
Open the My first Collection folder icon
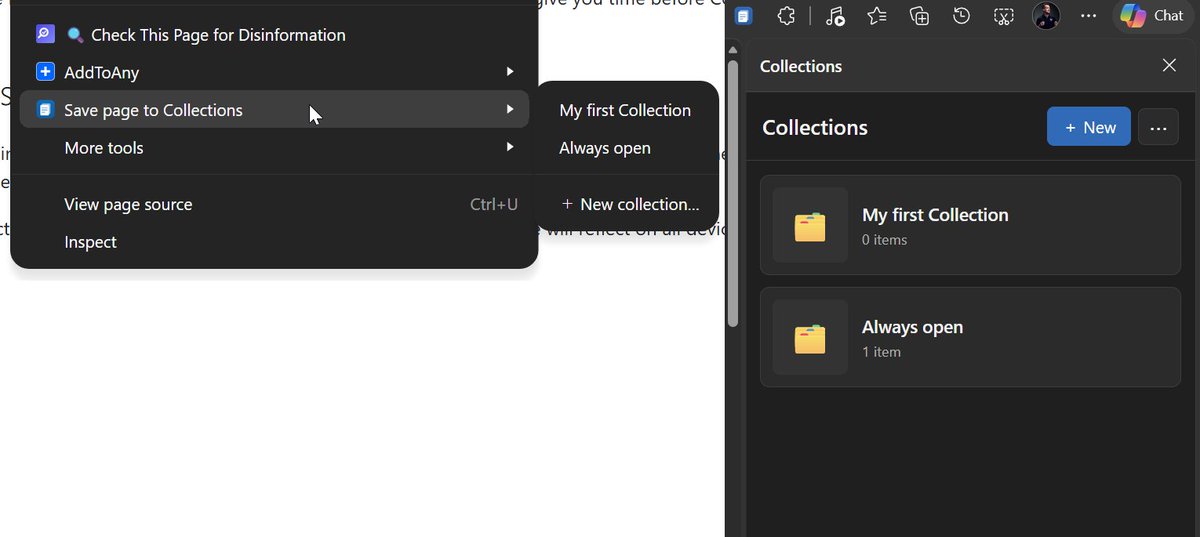point(810,226)
